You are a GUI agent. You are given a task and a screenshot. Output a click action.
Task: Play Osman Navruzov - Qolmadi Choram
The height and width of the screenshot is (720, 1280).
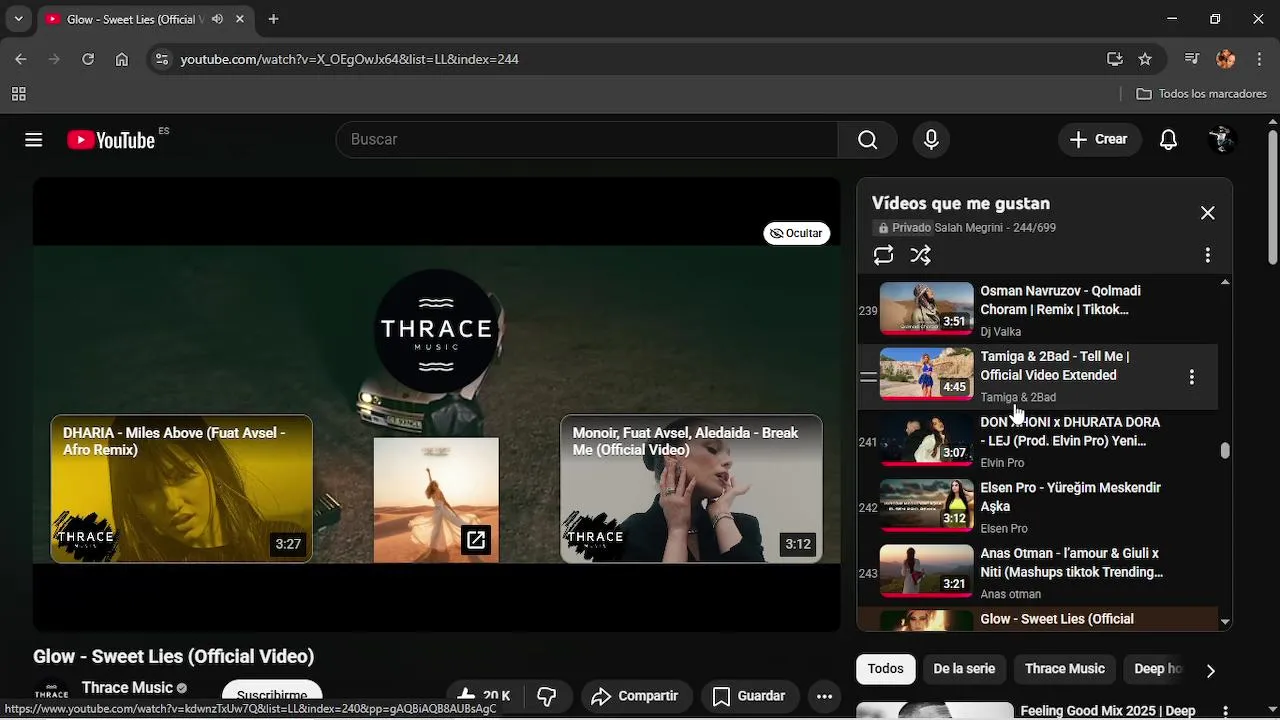[x=1038, y=310]
